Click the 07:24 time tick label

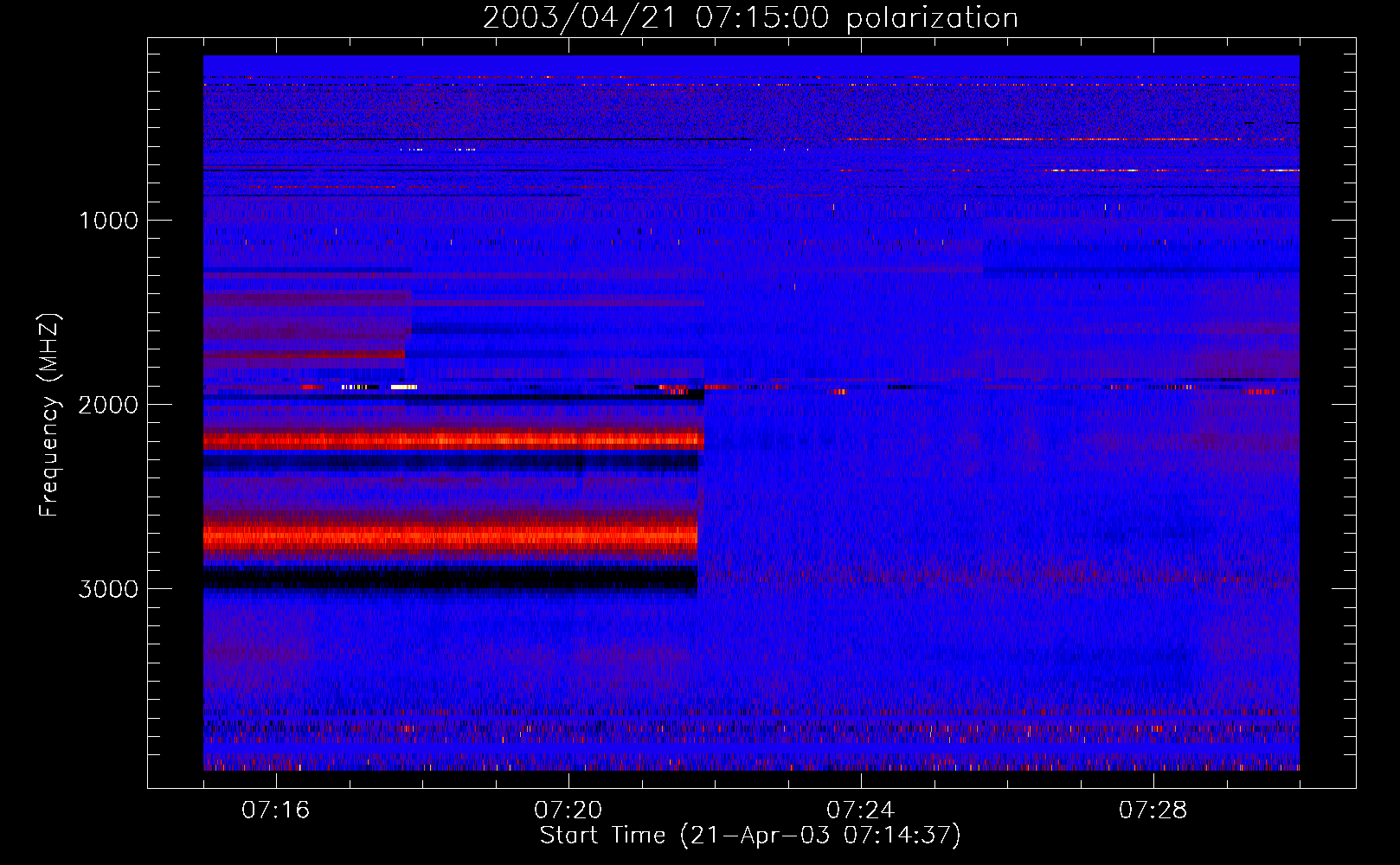click(x=860, y=811)
